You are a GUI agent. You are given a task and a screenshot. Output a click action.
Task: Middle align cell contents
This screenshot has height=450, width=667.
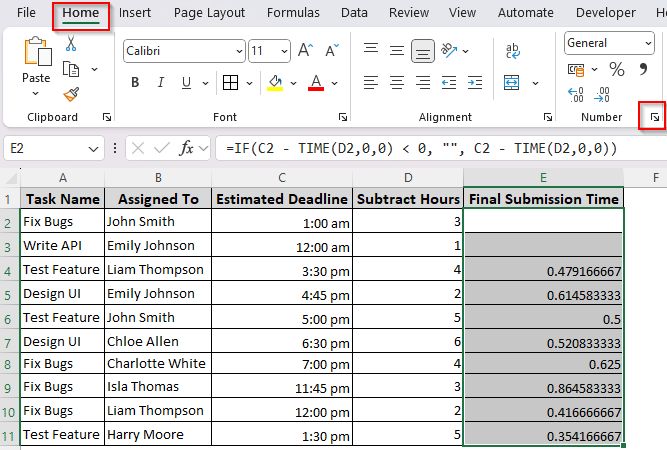(396, 51)
